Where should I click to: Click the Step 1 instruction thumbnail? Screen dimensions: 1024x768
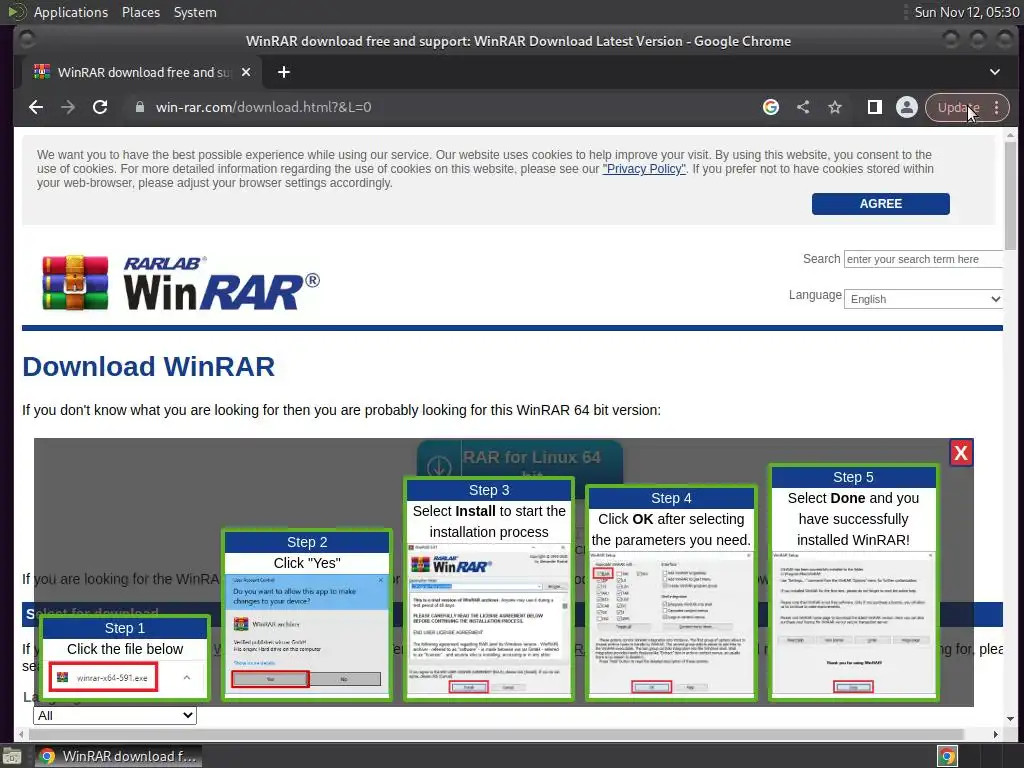tap(125, 658)
